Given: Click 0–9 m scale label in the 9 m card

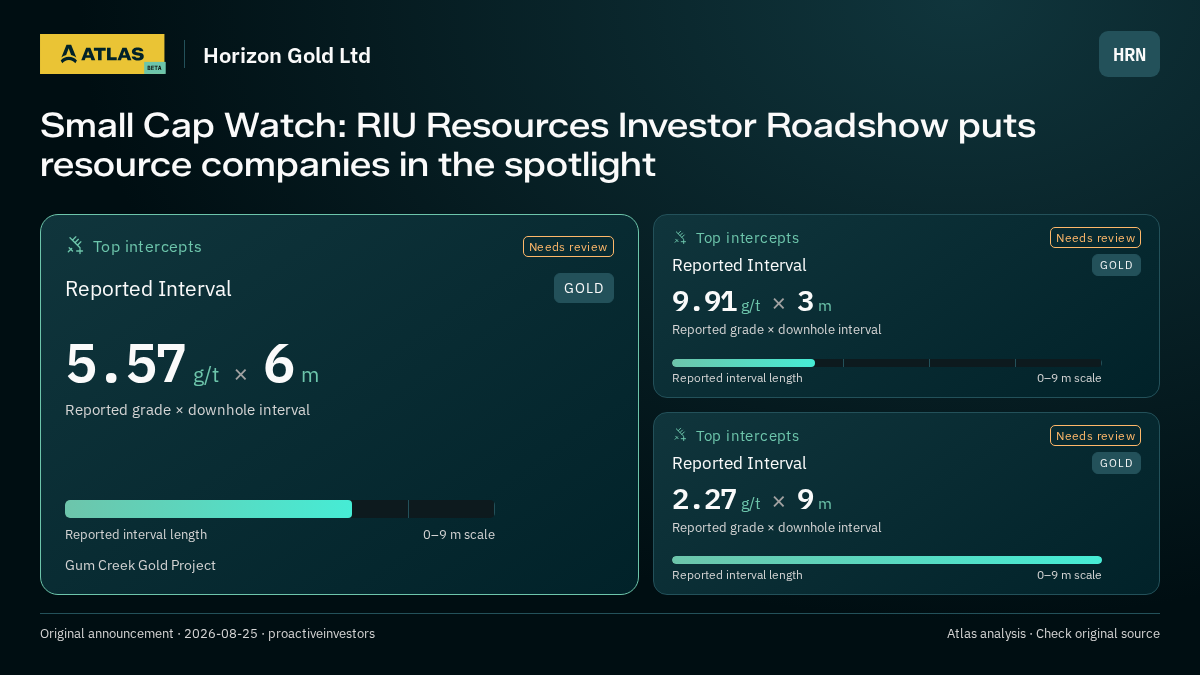Looking at the screenshot, I should point(1069,575).
